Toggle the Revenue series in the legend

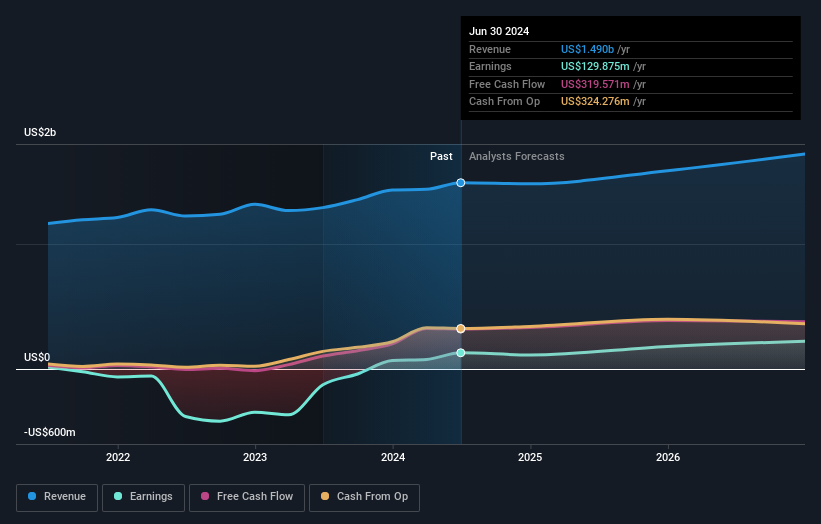pyautogui.click(x=57, y=497)
